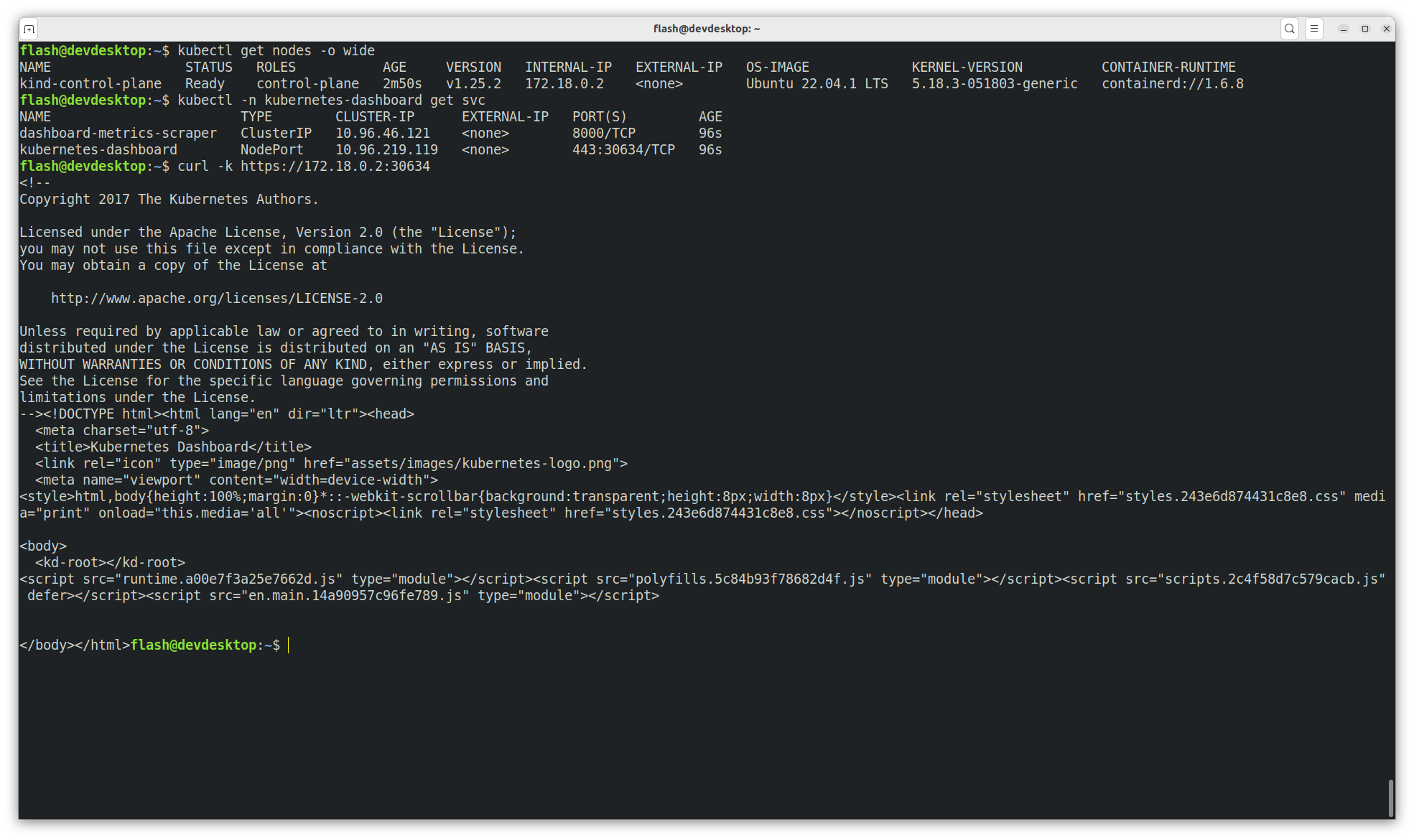Click the control-plane role value
This screenshot has height=840, width=1414.
coord(307,83)
